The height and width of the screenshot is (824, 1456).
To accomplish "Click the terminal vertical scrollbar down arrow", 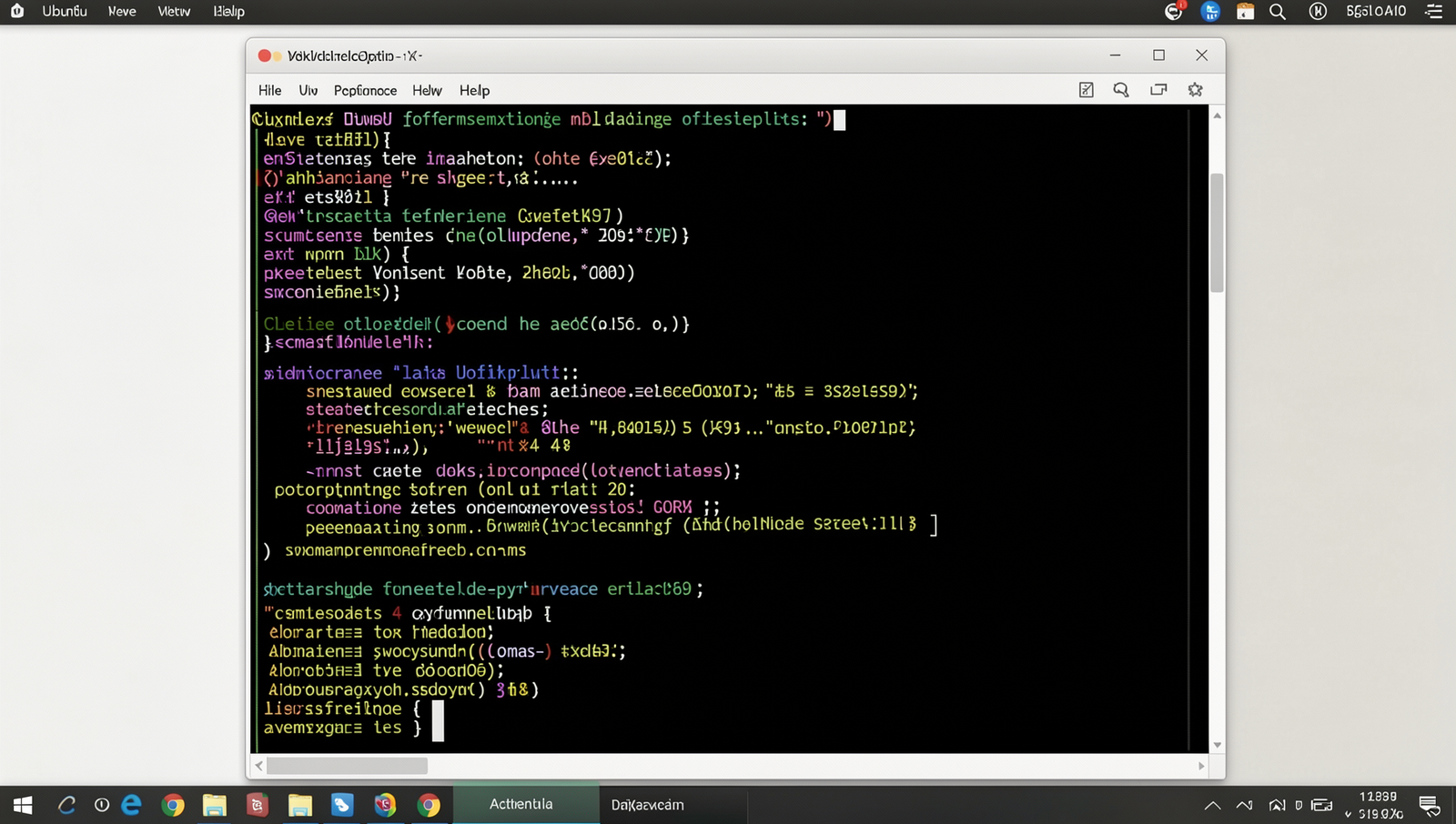I will click(x=1217, y=745).
